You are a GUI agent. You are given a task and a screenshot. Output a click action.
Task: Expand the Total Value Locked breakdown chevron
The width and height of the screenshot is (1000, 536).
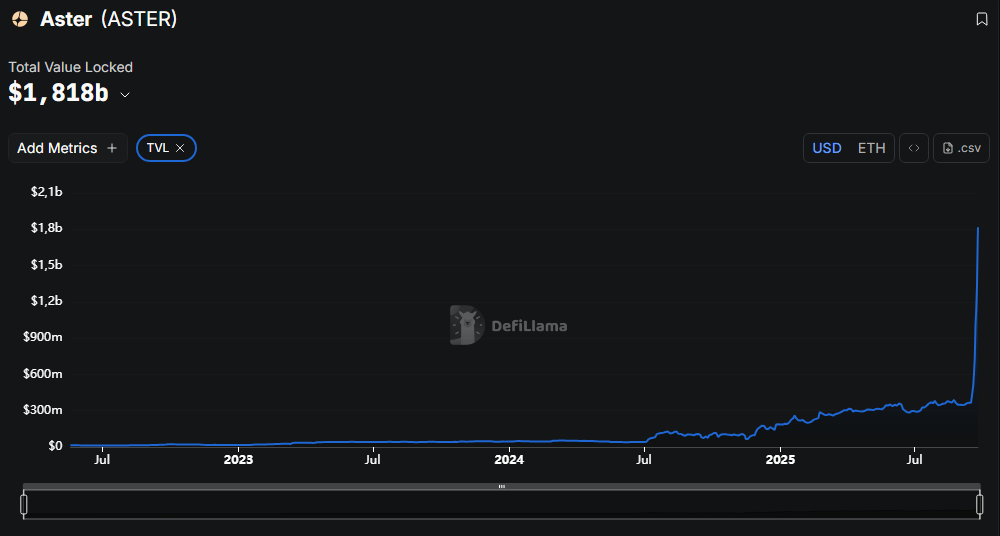point(125,95)
